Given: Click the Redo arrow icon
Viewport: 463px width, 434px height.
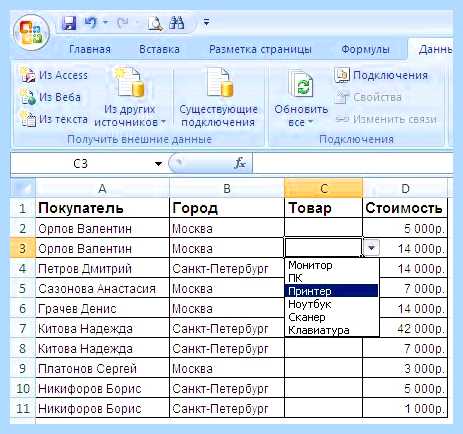Looking at the screenshot, I should tap(123, 23).
